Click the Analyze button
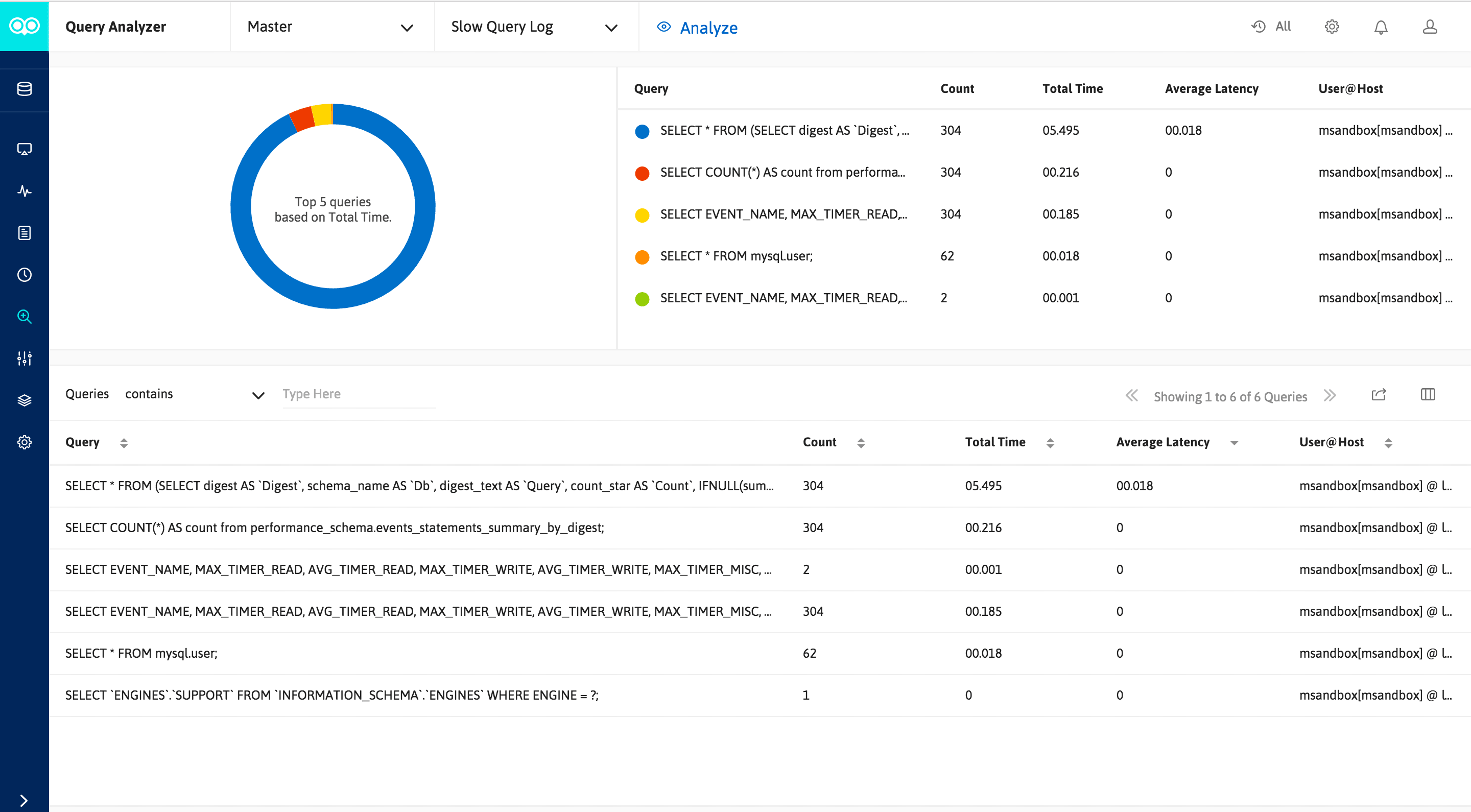This screenshot has width=1471, height=812. (x=697, y=28)
